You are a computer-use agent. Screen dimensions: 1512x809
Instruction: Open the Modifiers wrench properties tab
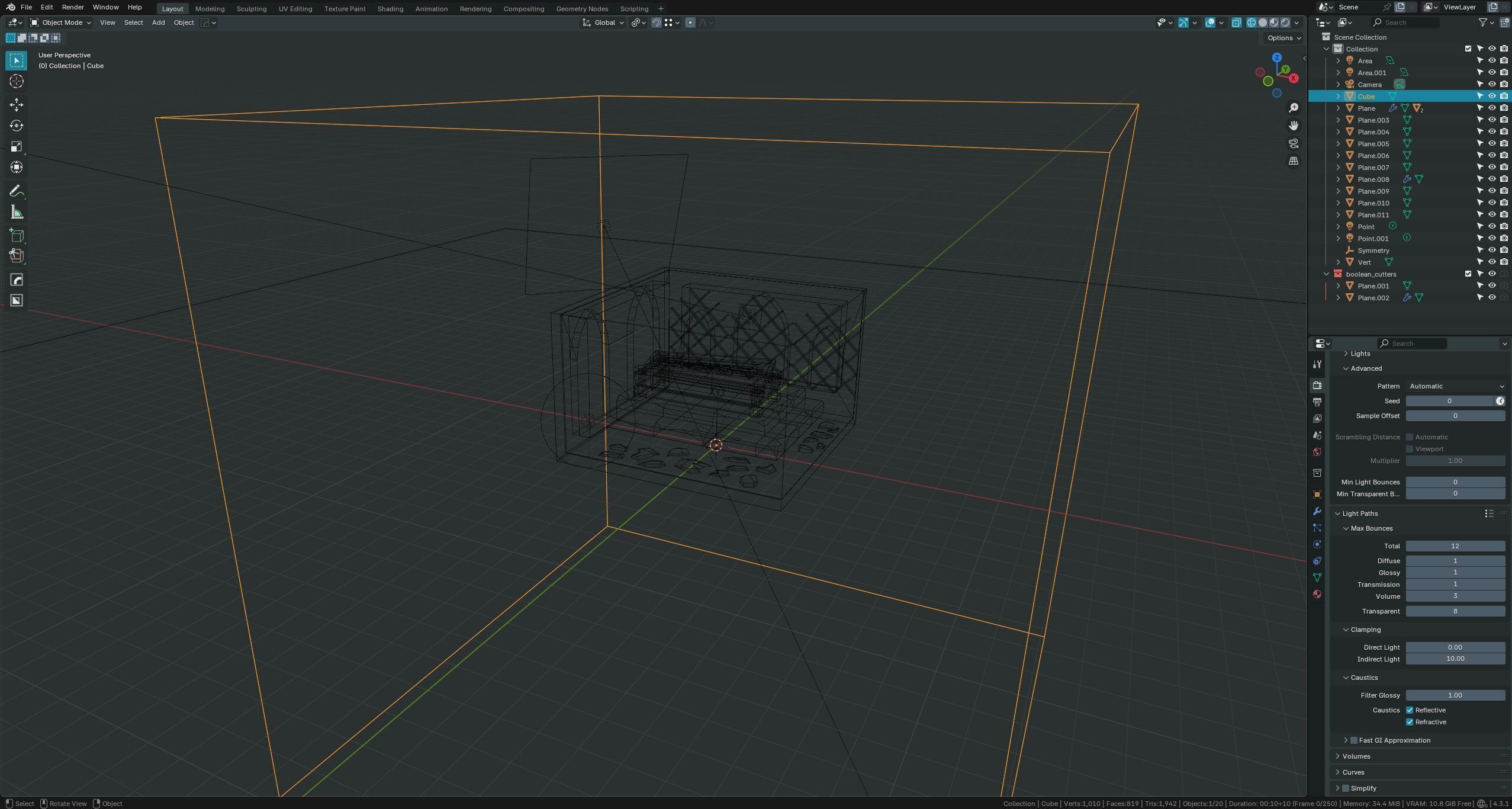[1317, 511]
